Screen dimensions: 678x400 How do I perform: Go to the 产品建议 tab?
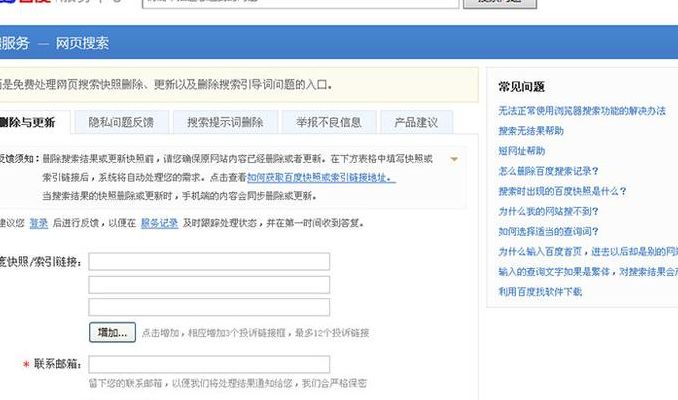coord(416,122)
